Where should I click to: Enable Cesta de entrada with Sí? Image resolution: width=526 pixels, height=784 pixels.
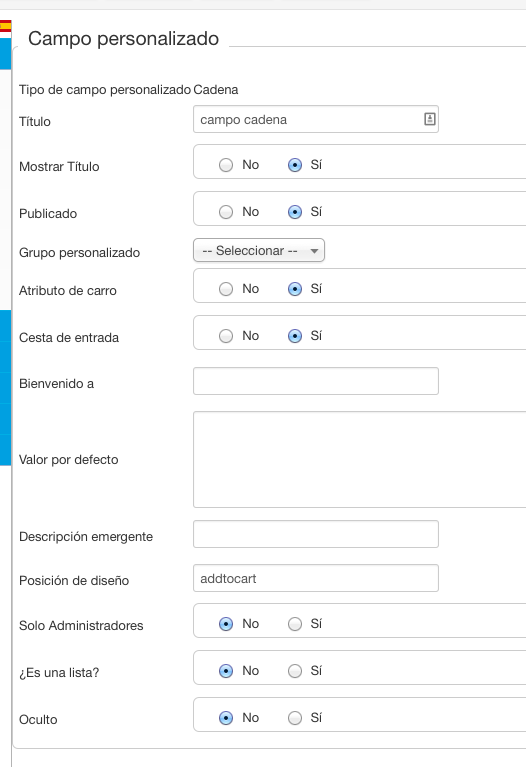(295, 336)
